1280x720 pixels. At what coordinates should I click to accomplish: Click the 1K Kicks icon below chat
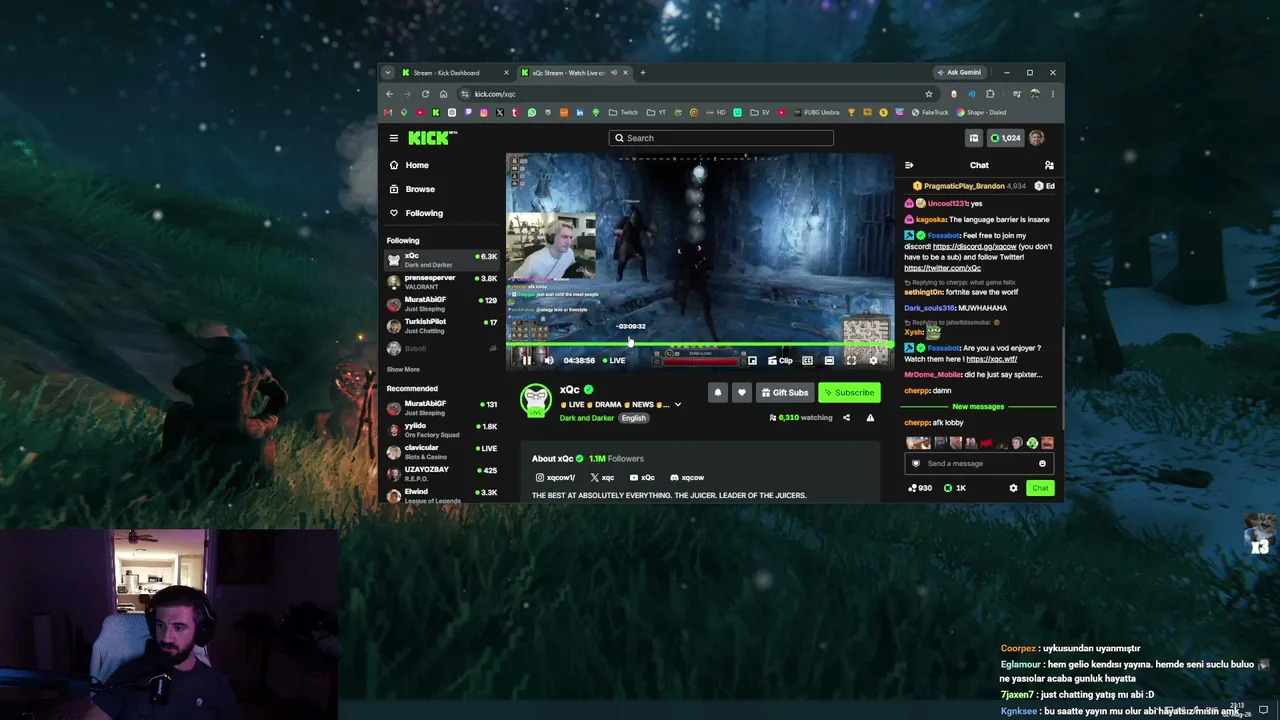pos(955,488)
